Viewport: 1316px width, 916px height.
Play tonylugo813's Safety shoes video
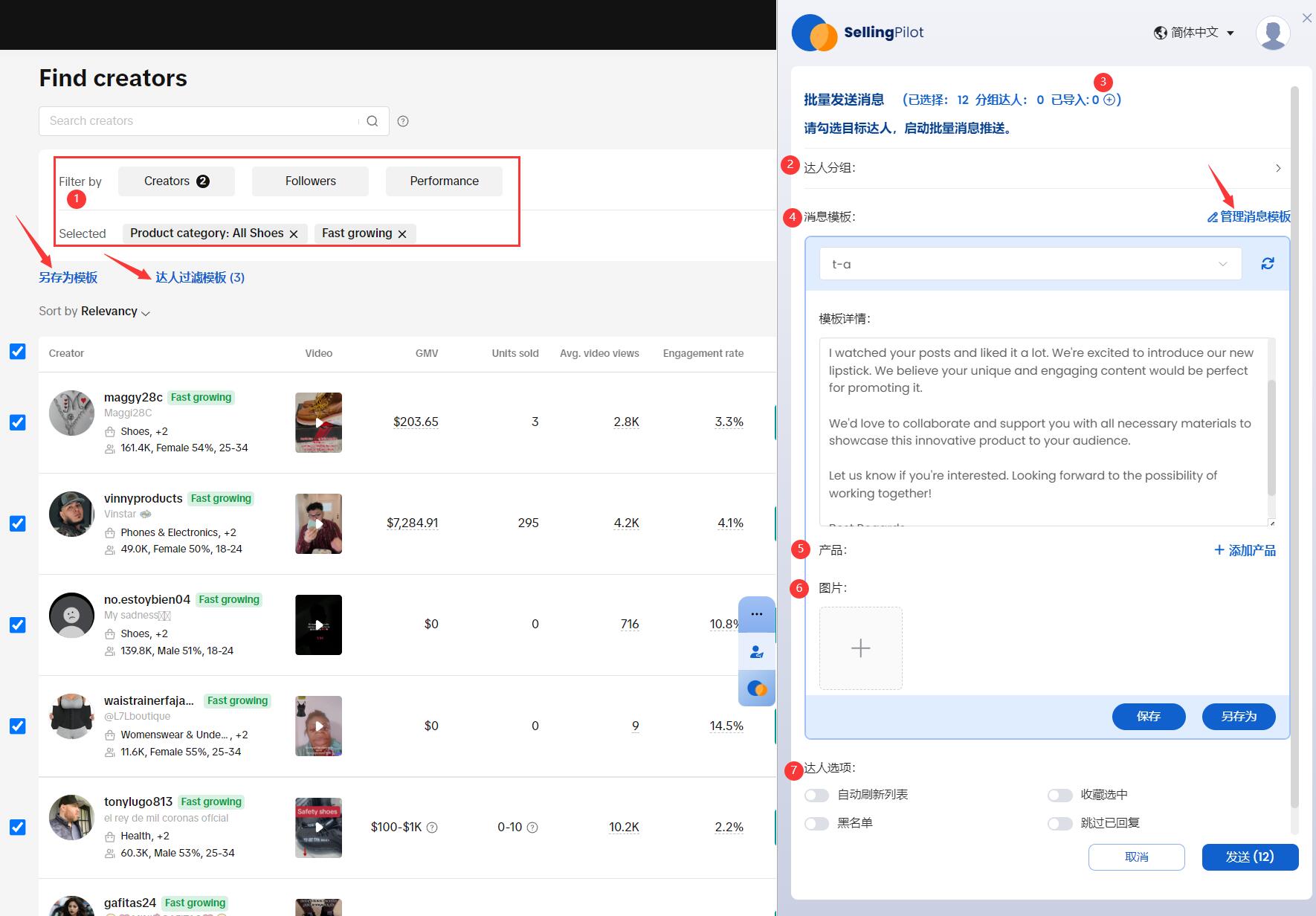tap(318, 828)
